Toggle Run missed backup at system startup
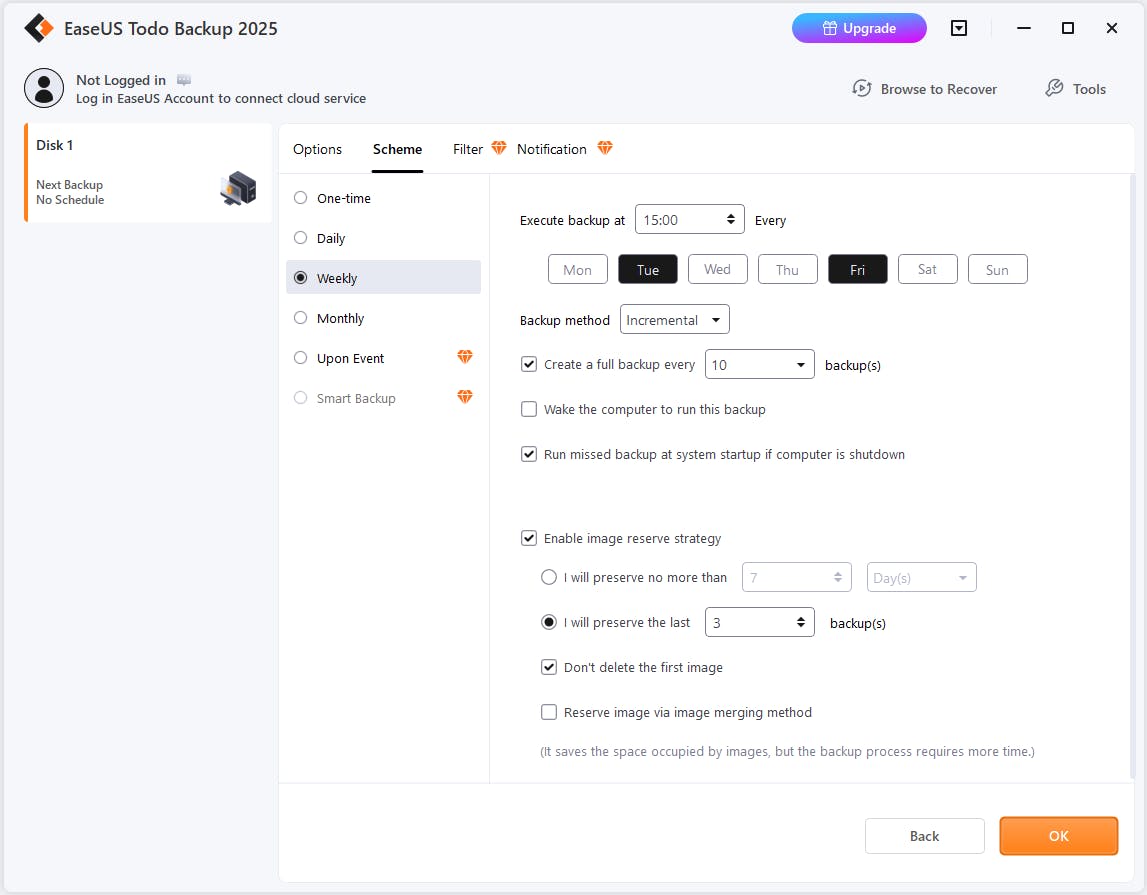Image resolution: width=1147 pixels, height=895 pixels. pyautogui.click(x=529, y=454)
